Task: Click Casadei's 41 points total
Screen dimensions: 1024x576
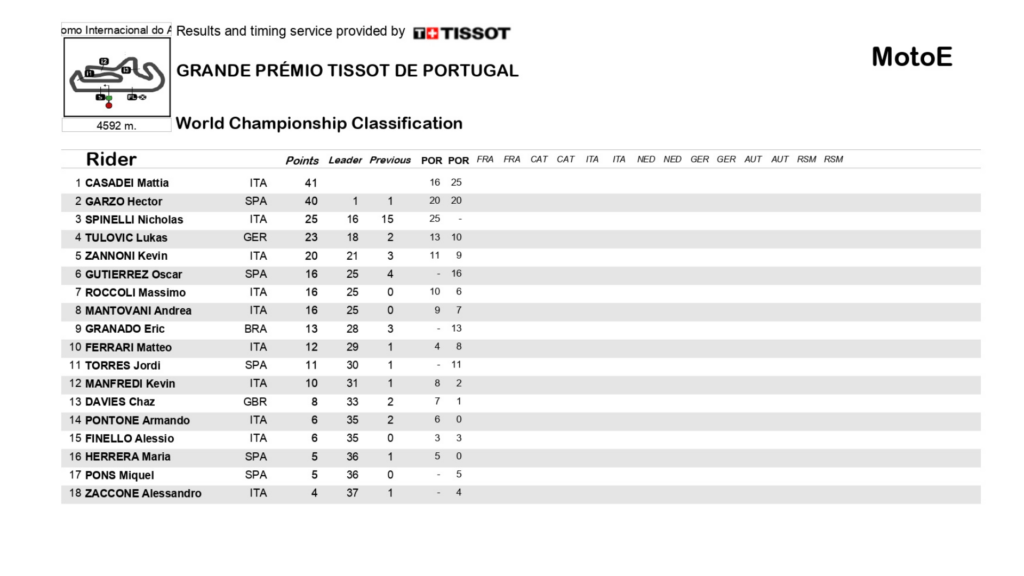Action: (x=311, y=183)
